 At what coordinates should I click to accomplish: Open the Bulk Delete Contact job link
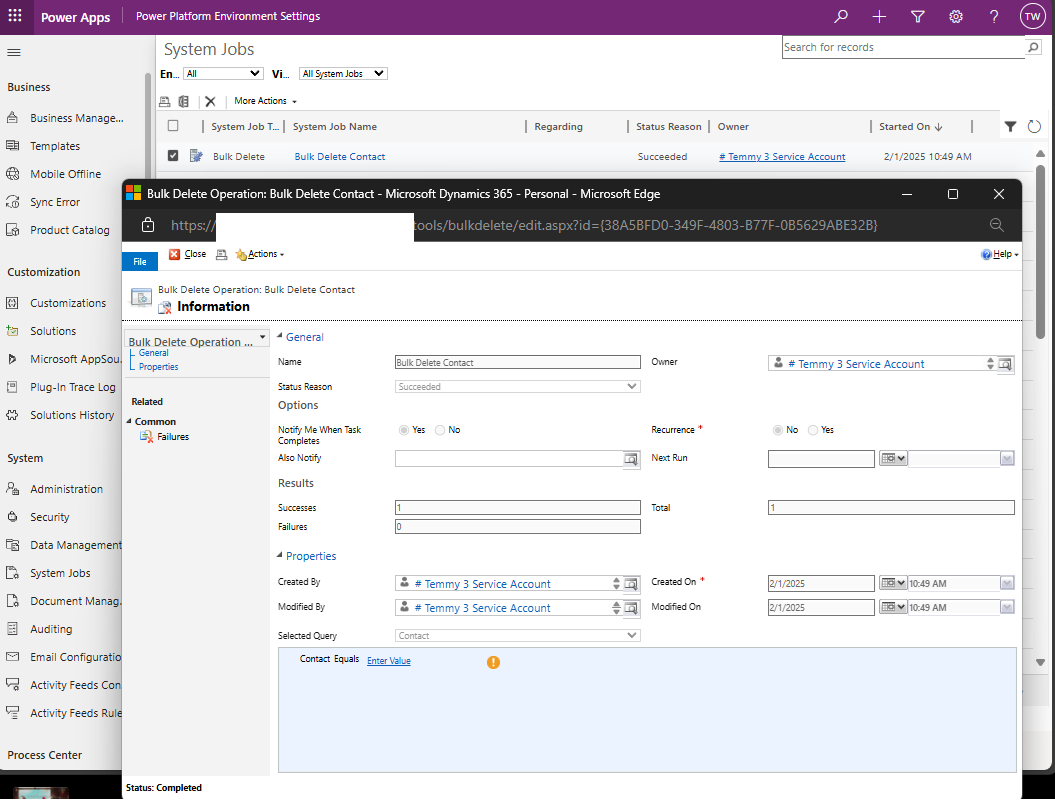click(x=340, y=156)
